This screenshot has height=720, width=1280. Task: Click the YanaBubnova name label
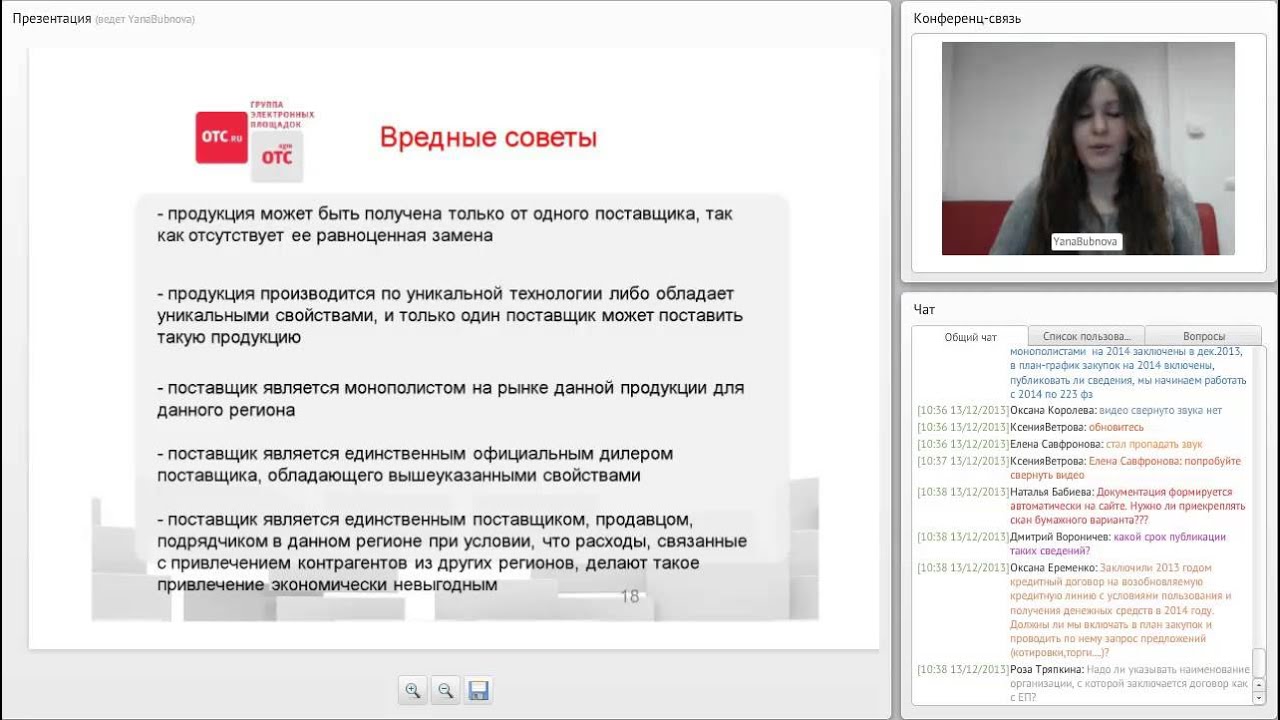point(1087,241)
